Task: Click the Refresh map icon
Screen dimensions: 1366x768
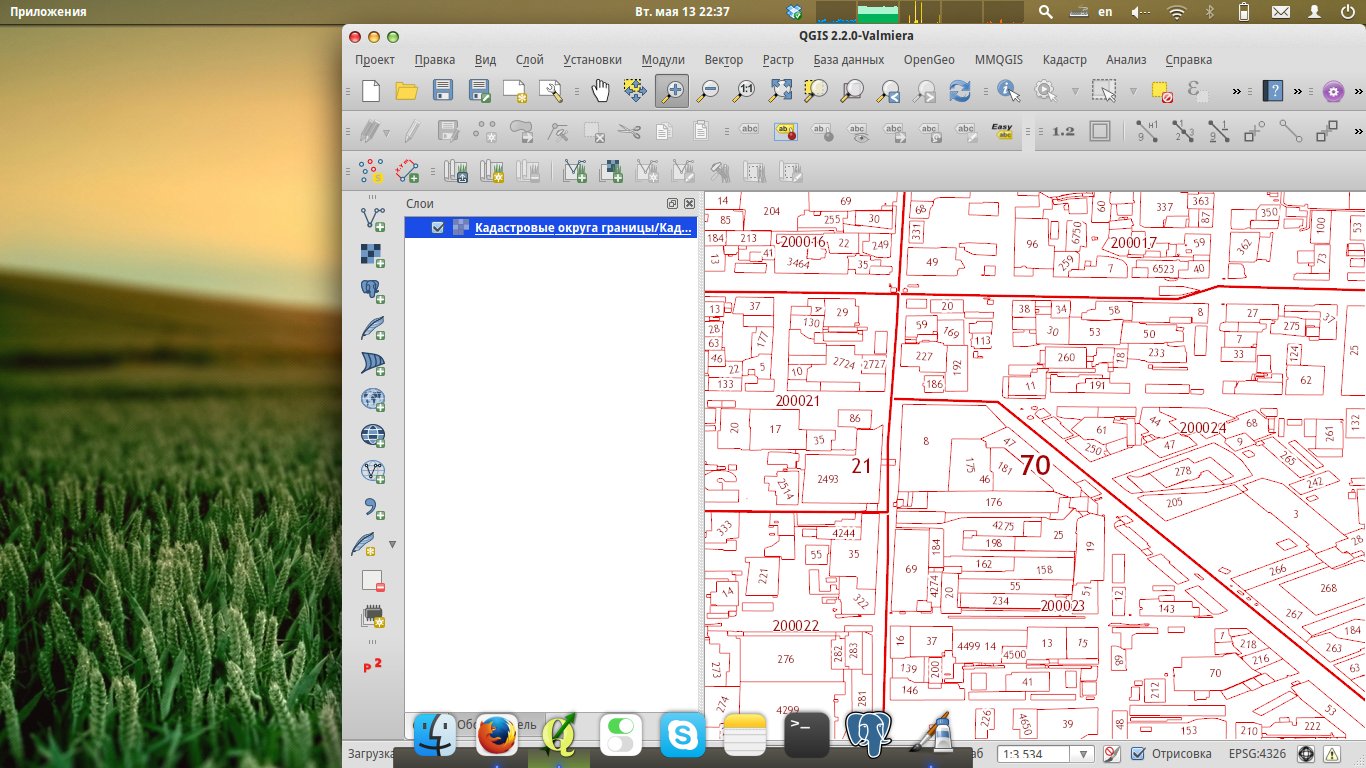Action: coord(959,91)
